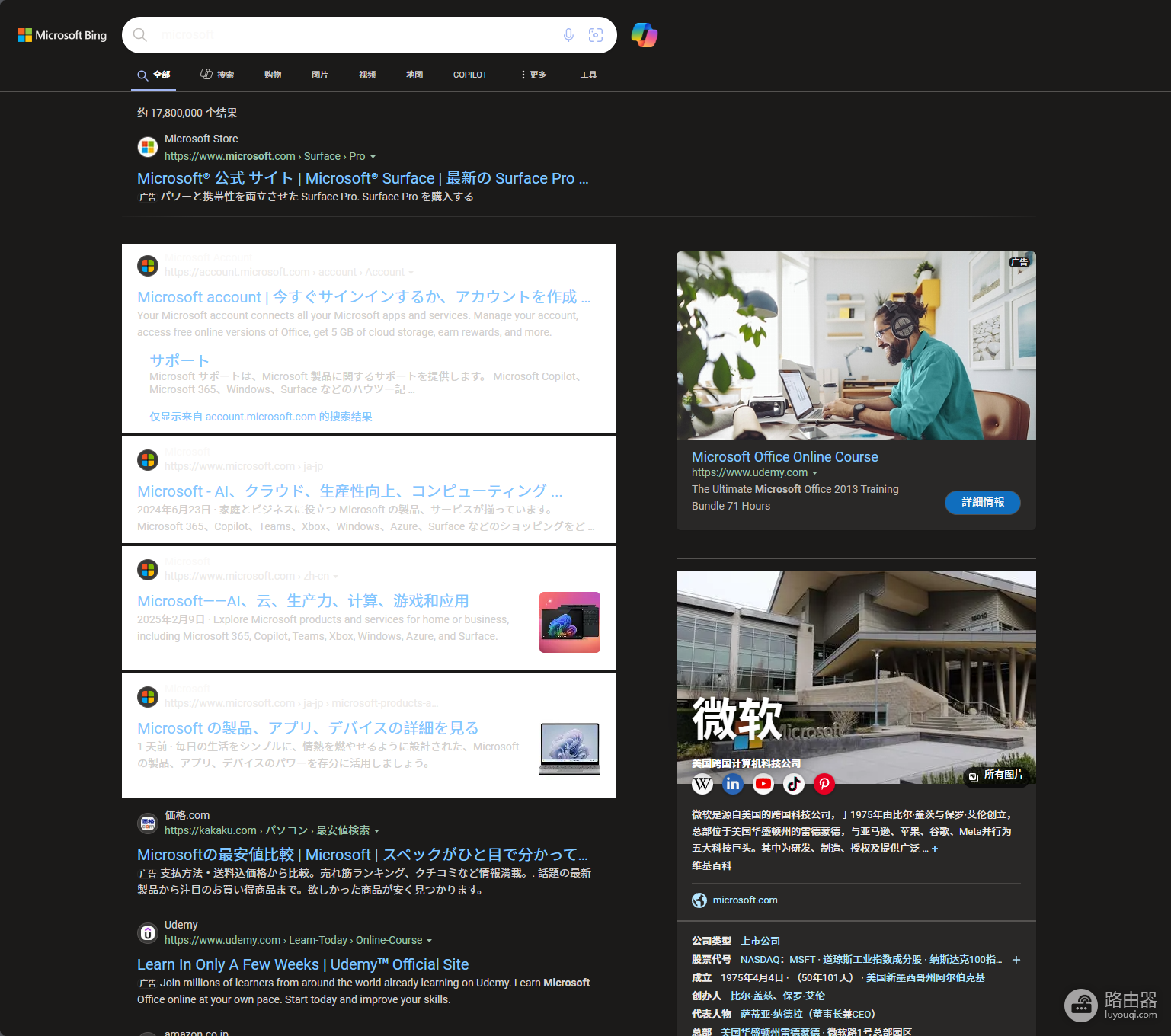Click the globe icon beside microsoft.com
1171x1036 pixels.
coord(699,900)
